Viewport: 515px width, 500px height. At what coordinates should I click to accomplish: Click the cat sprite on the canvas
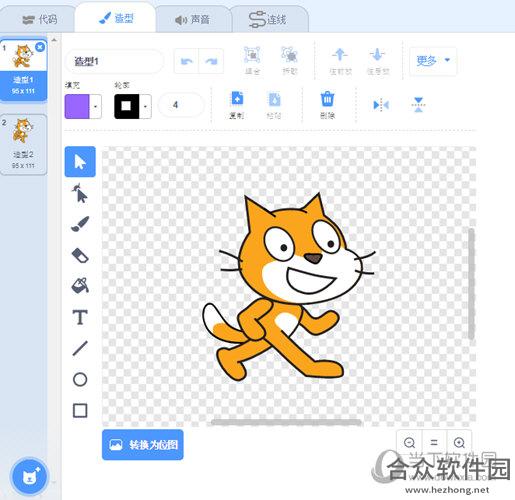click(x=289, y=287)
